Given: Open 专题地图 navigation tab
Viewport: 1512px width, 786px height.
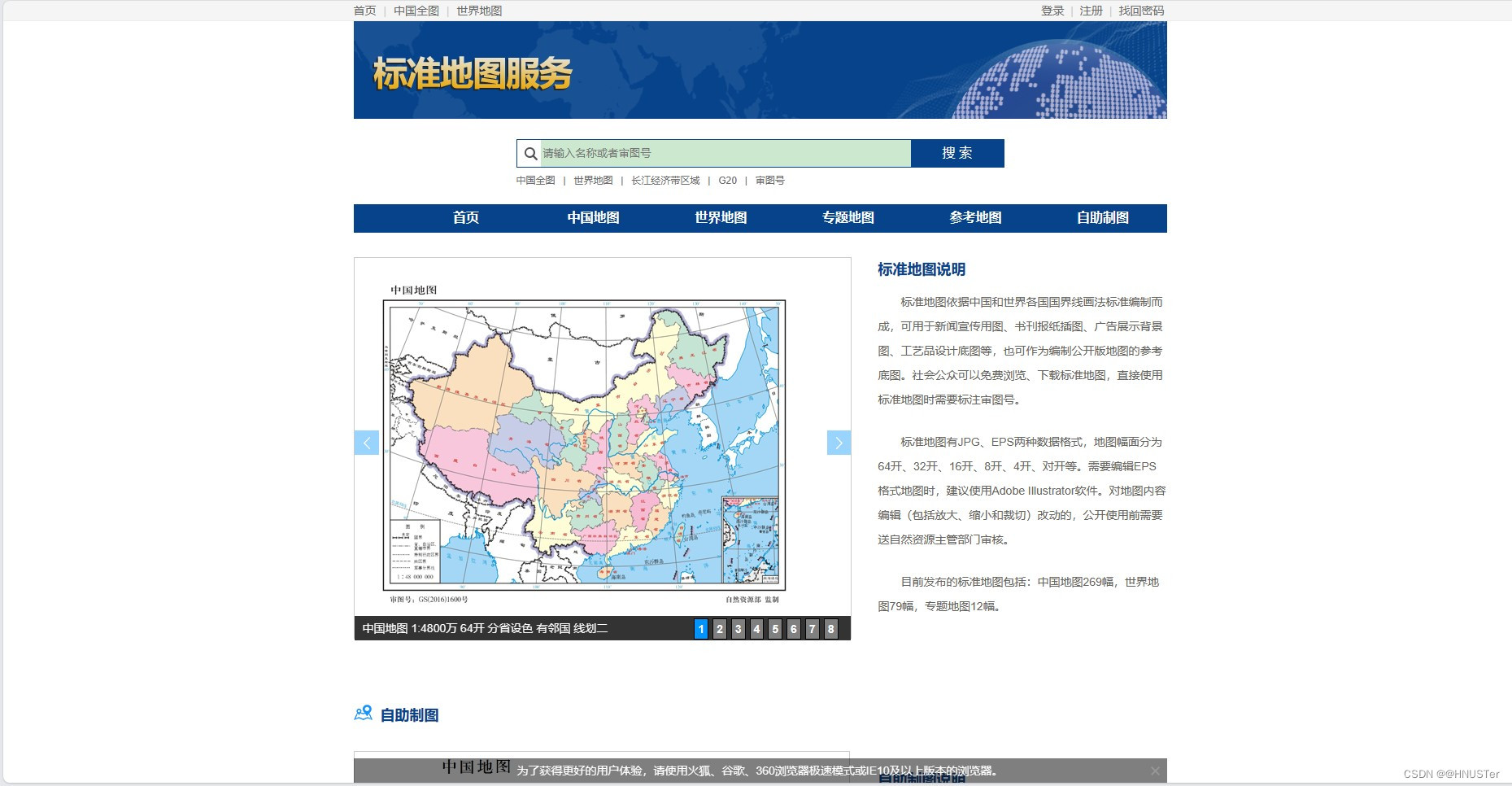Looking at the screenshot, I should tap(848, 218).
